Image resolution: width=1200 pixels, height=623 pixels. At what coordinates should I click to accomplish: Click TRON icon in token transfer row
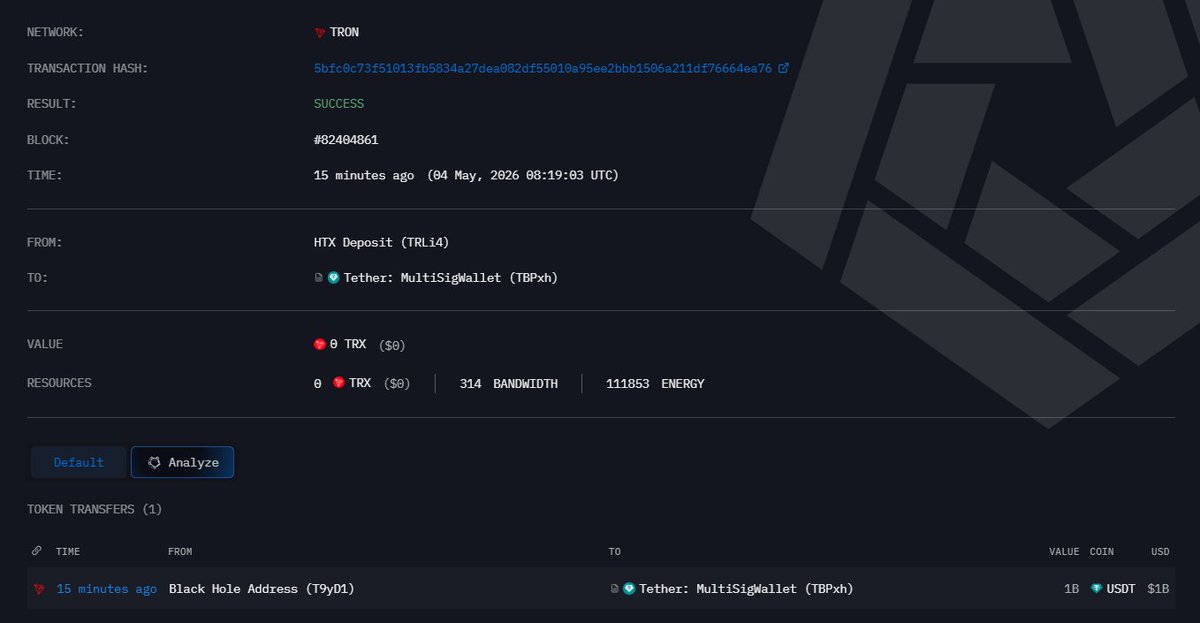click(39, 589)
